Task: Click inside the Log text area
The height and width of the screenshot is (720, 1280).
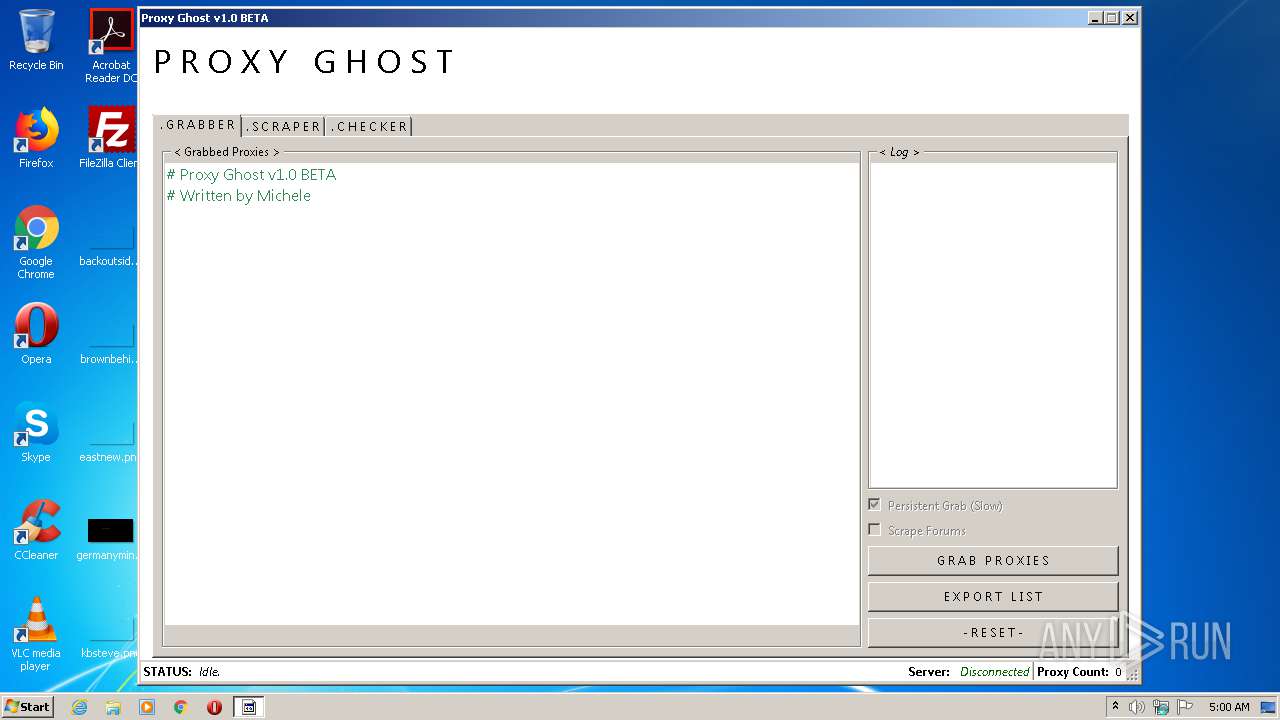Action: point(993,325)
